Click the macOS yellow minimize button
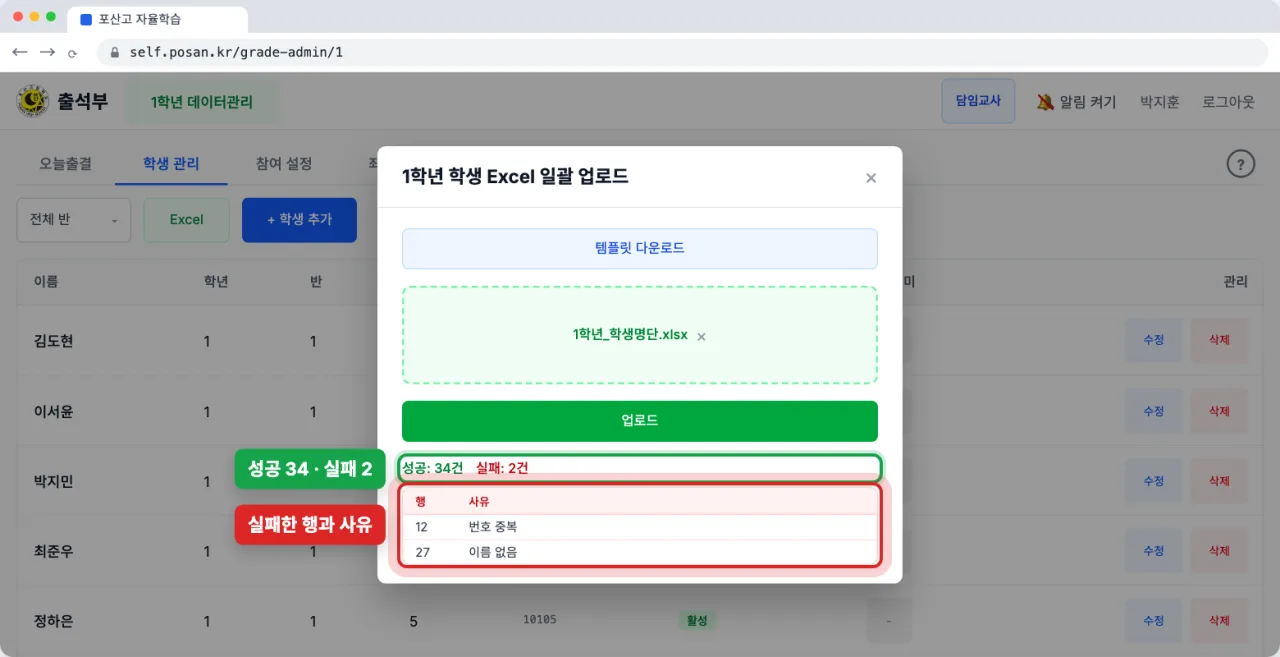The image size is (1280, 657). 35,17
